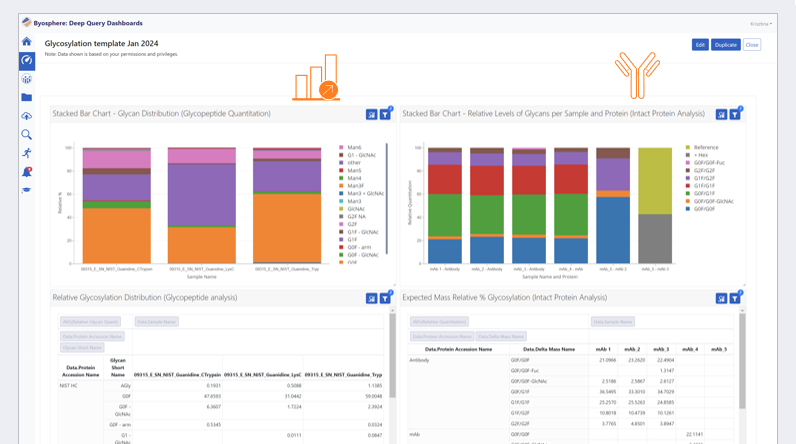Go to the Home page in sidebar
Screen dimensions: 796x444
click(x=27, y=42)
